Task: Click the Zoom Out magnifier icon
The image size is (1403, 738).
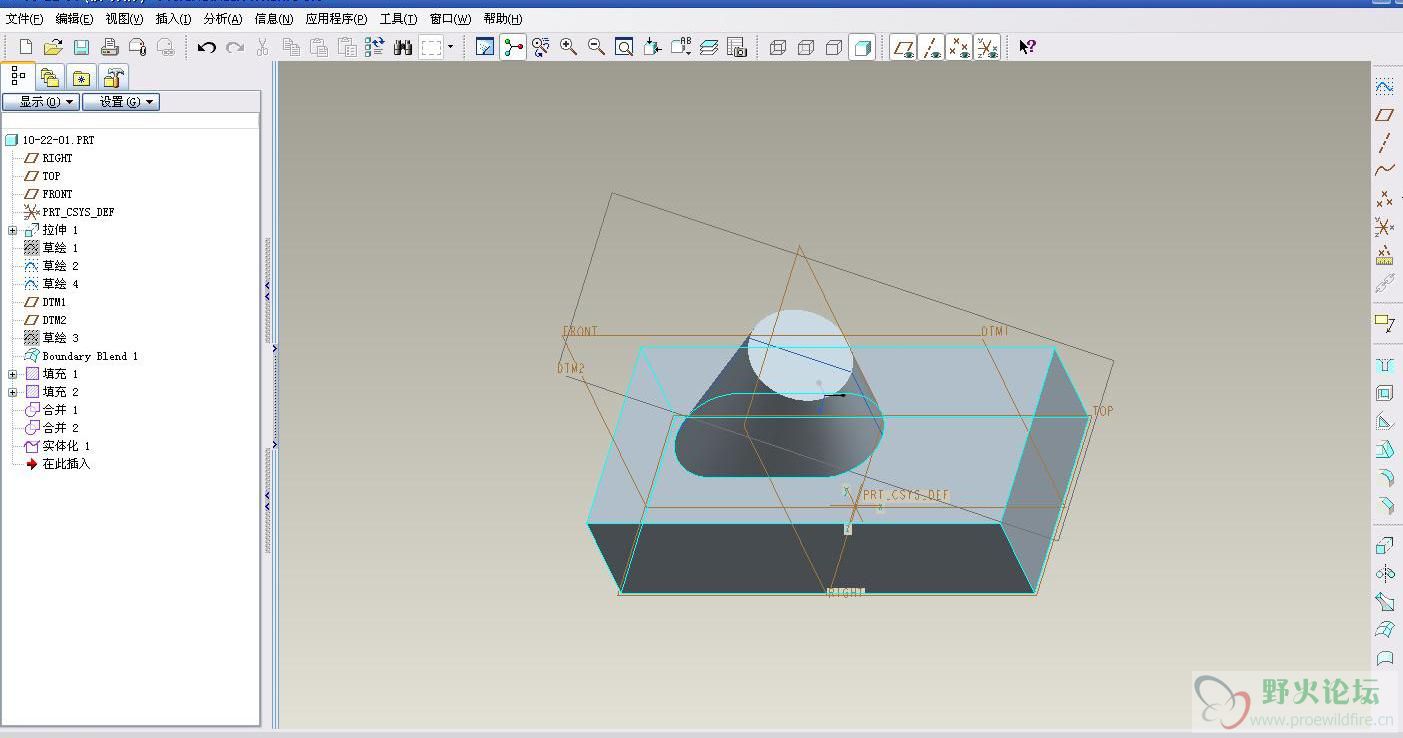Action: 597,47
